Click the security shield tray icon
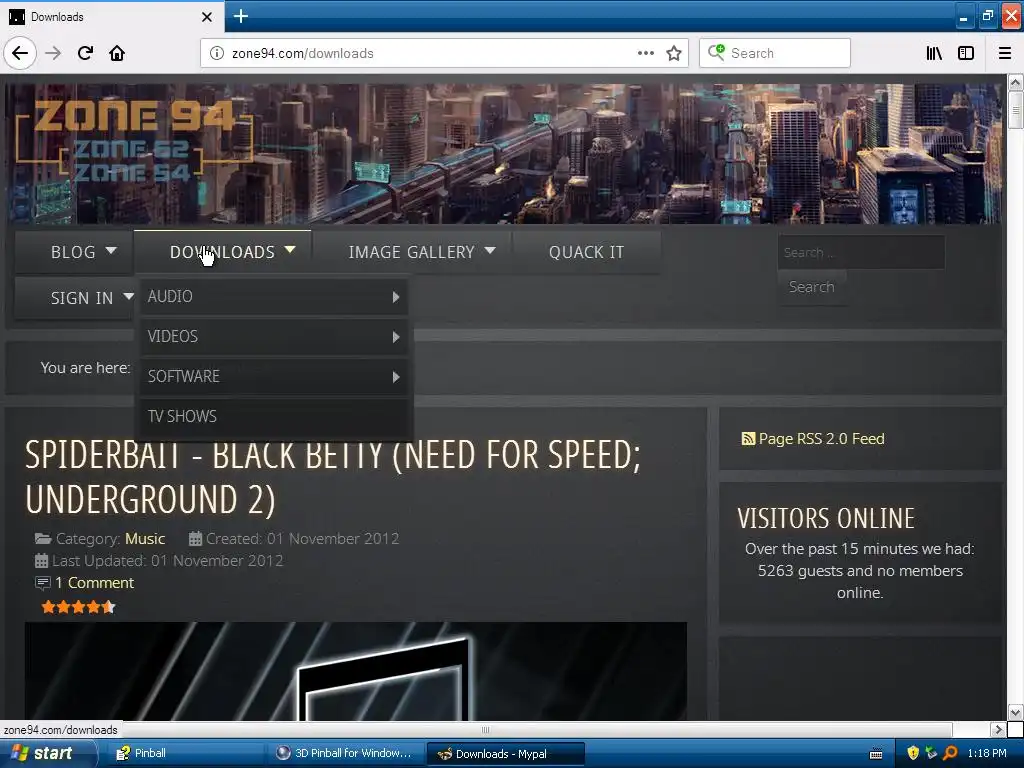 pos(912,753)
